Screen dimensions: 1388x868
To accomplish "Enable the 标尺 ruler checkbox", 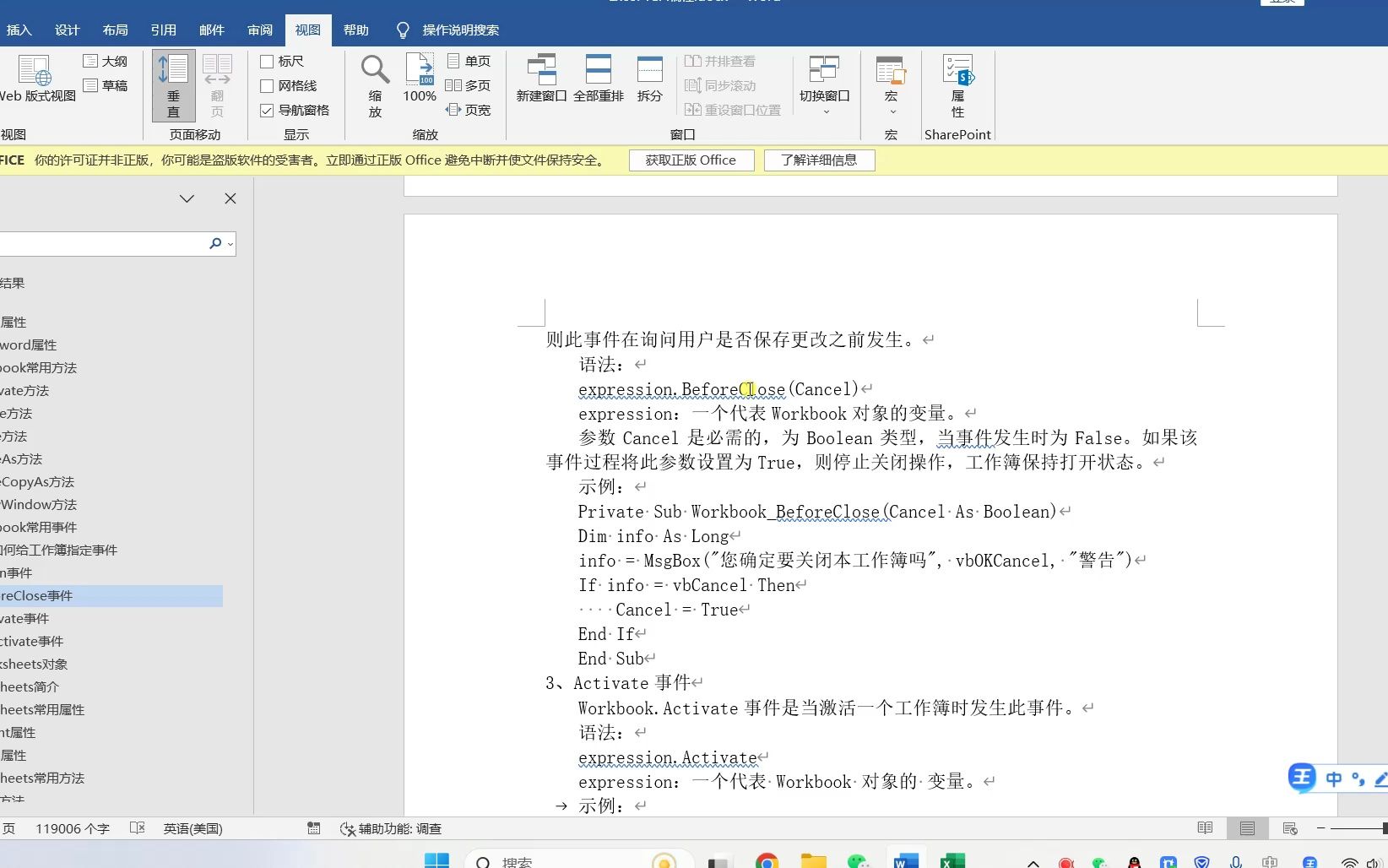I will [x=267, y=61].
